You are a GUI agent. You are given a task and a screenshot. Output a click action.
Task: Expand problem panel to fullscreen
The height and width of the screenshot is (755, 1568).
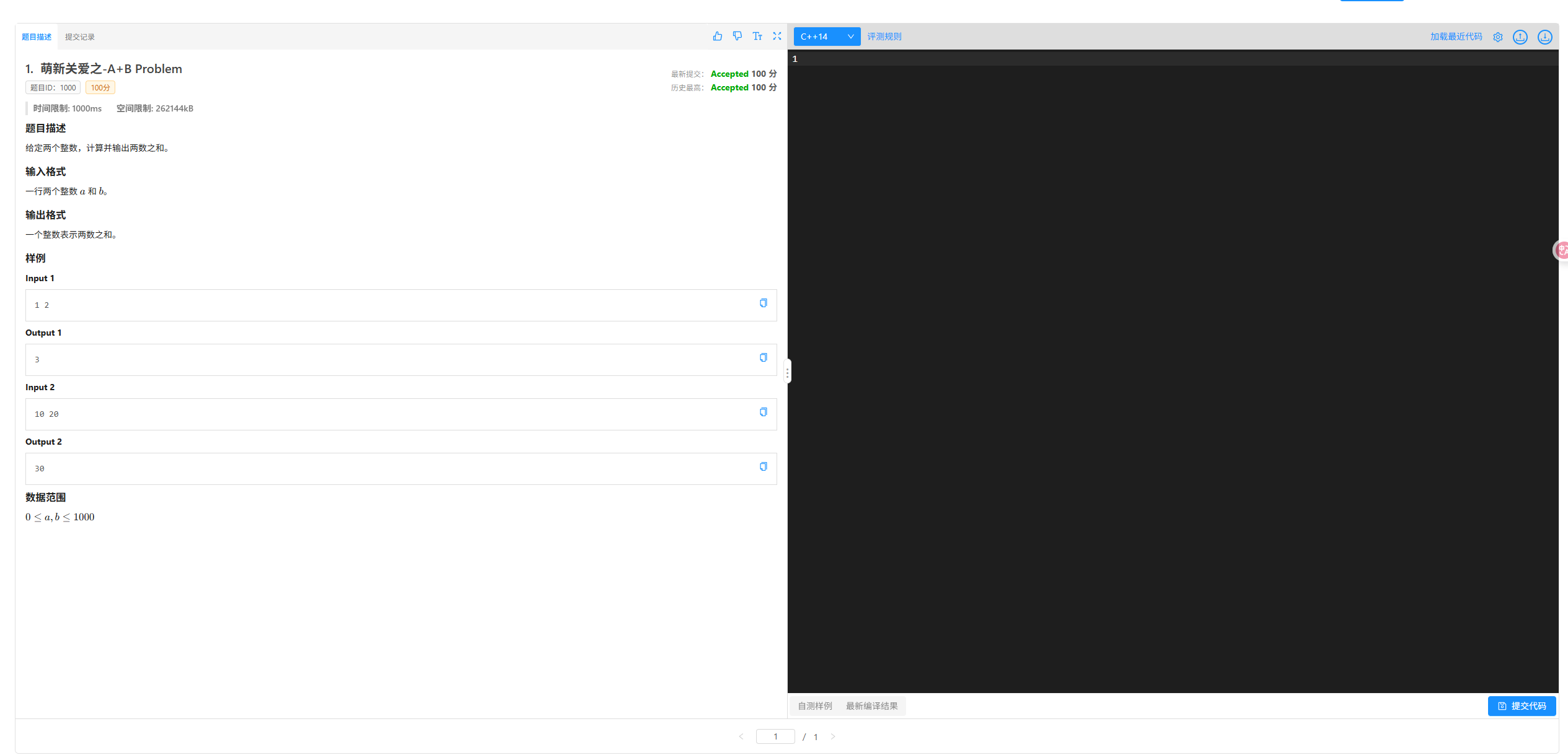click(x=777, y=37)
